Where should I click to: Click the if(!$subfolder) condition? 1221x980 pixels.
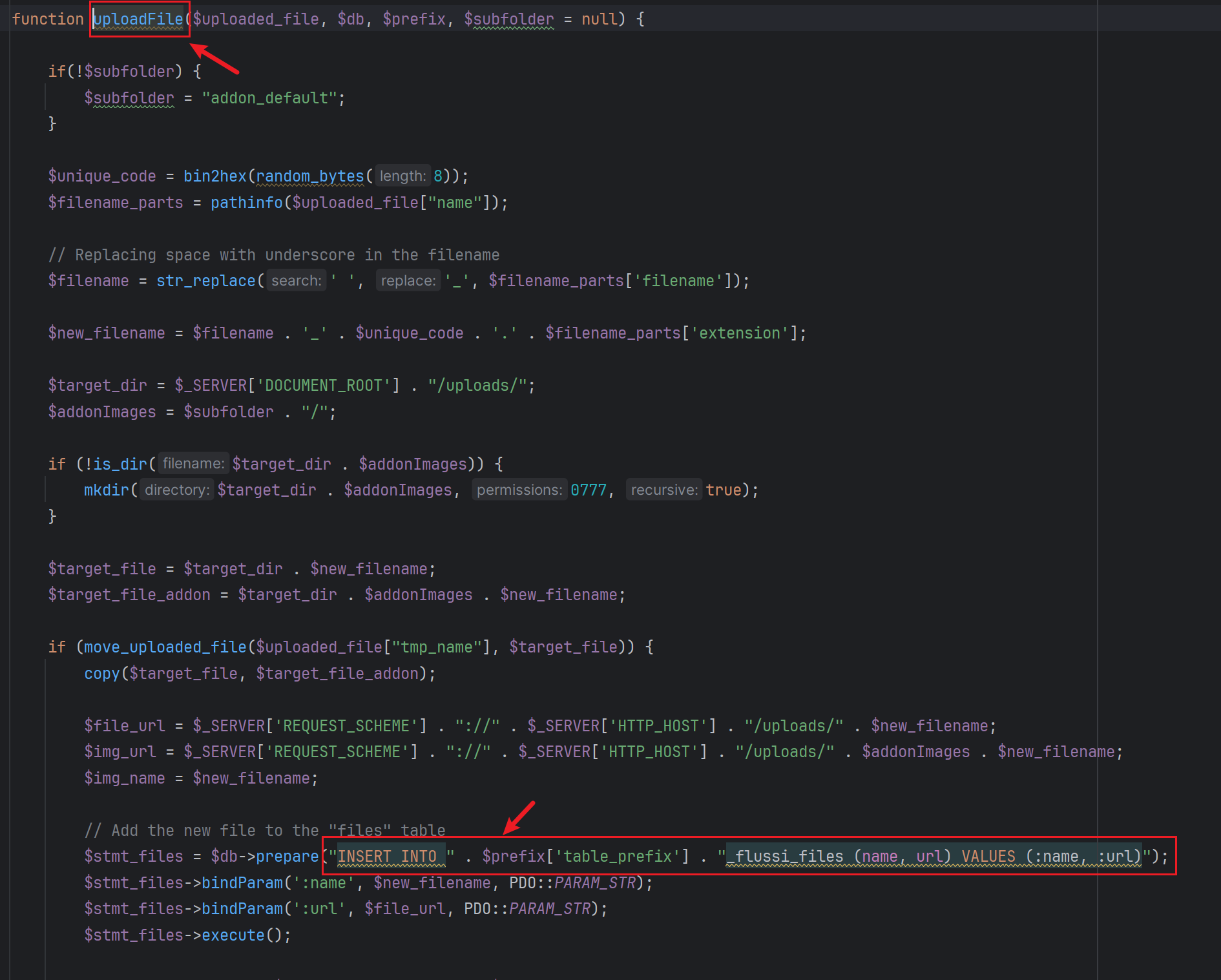(x=115, y=72)
